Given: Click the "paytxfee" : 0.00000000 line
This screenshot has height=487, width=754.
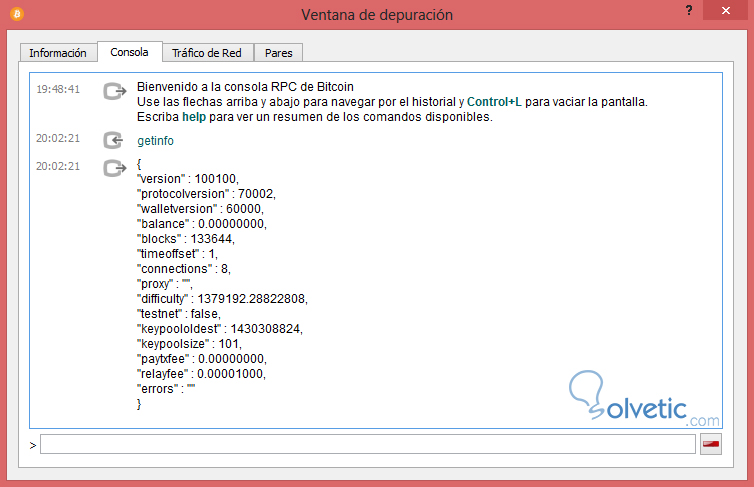Looking at the screenshot, I should click(202, 359).
